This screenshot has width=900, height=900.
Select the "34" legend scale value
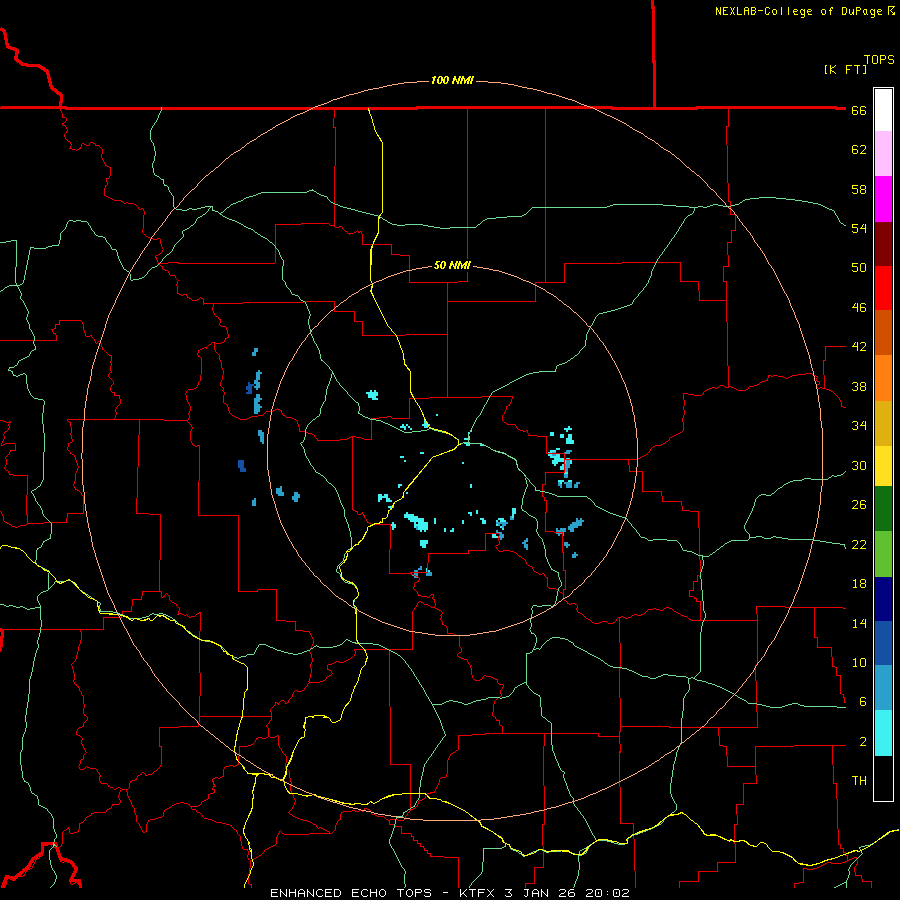click(x=859, y=426)
